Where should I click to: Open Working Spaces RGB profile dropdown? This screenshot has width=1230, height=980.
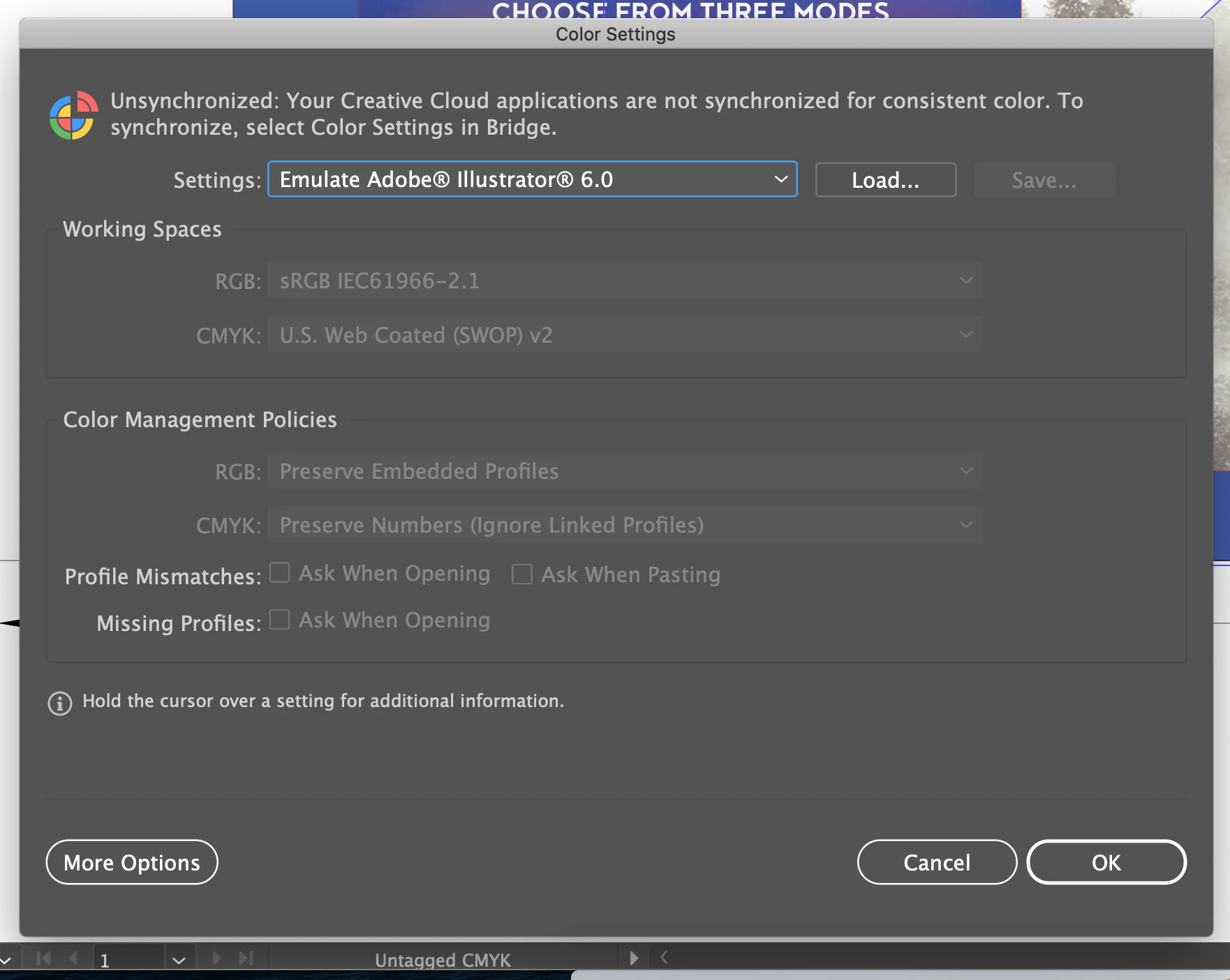tap(625, 281)
